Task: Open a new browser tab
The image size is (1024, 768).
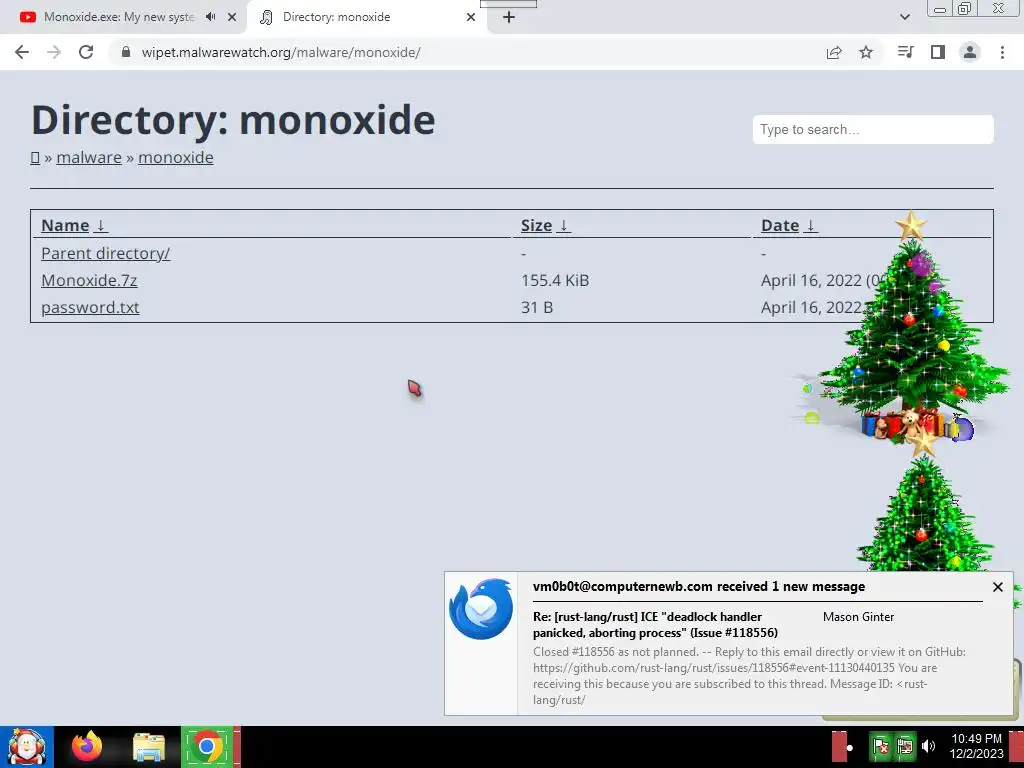Action: [x=509, y=17]
